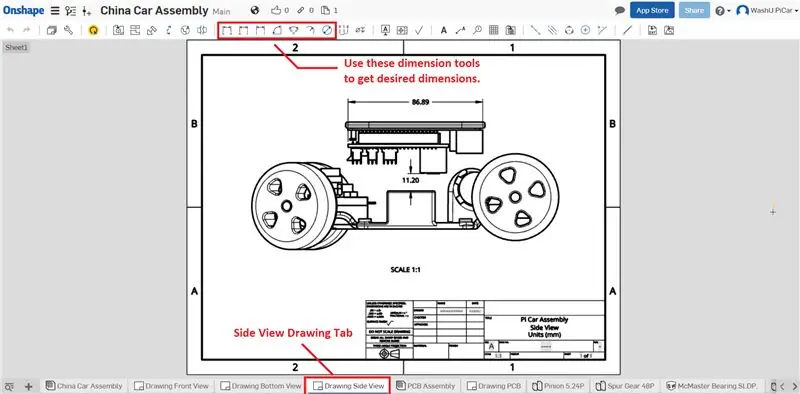Expand the Help question mark menu
This screenshot has height=394, width=800.
tap(722, 11)
